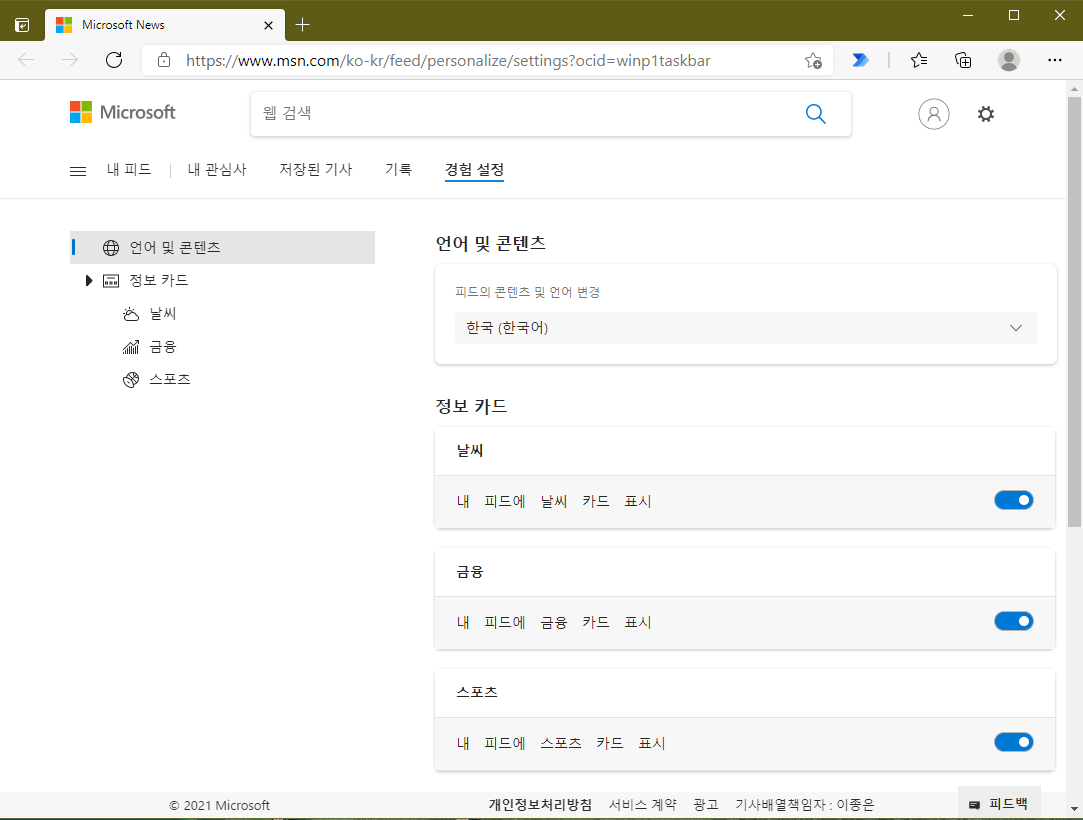Click the 언어 및 콘텐츠 section heading
This screenshot has height=820, width=1083.
(x=490, y=243)
